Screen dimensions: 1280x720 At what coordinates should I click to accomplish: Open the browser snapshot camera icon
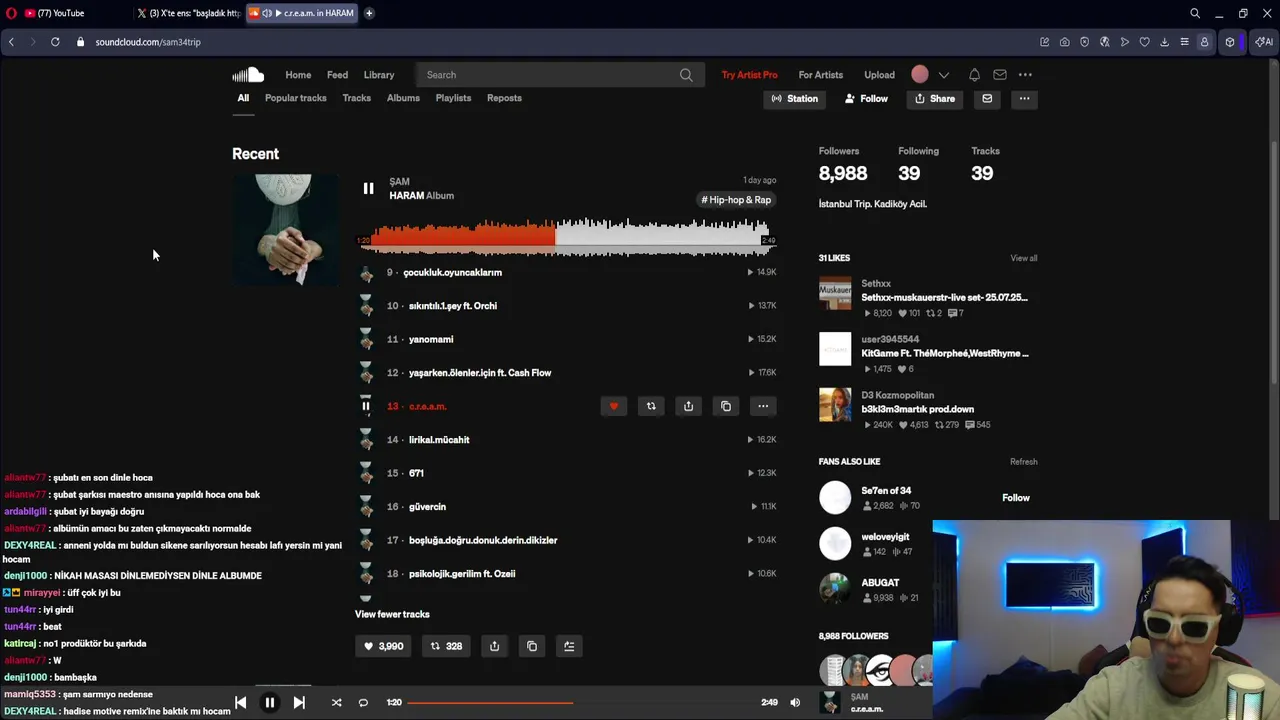click(1064, 42)
